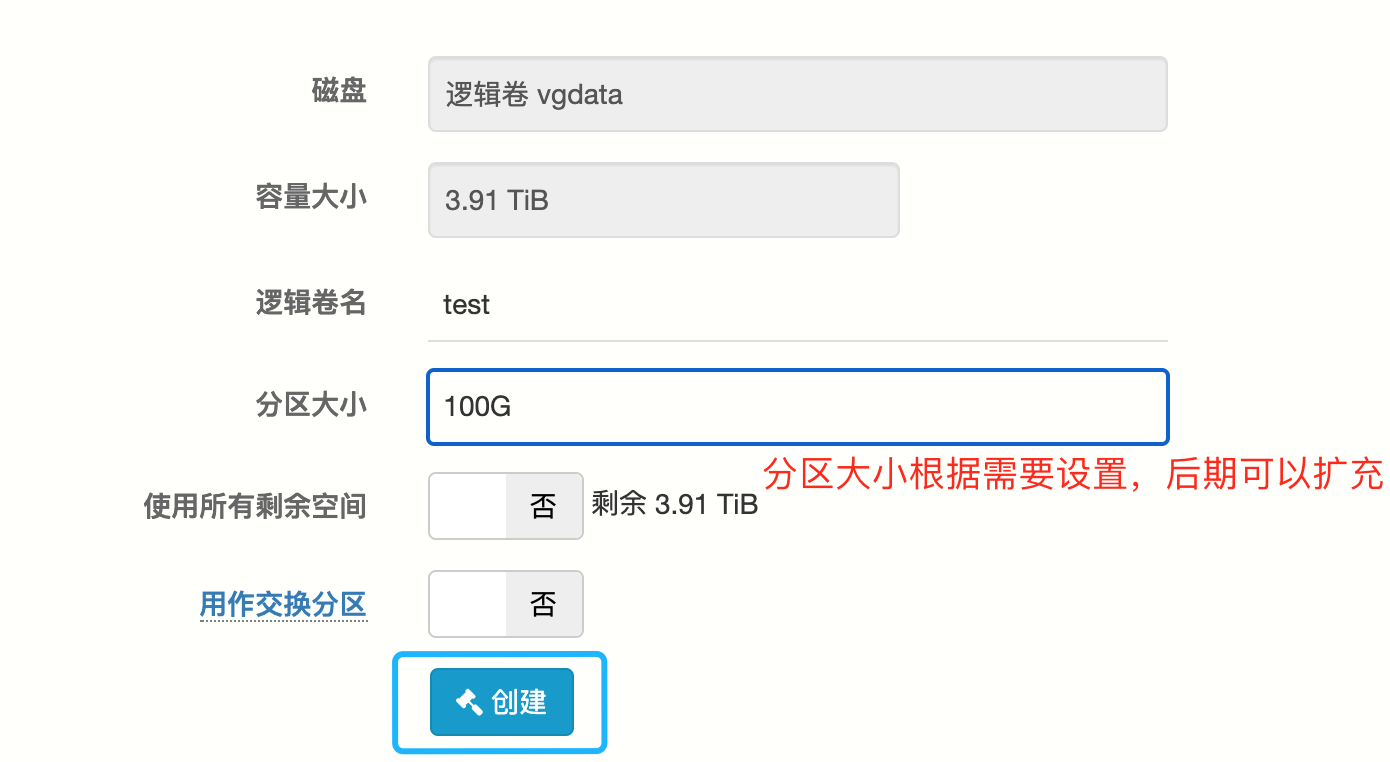Click the 磁盘 label
The height and width of the screenshot is (762, 1390).
click(x=339, y=91)
